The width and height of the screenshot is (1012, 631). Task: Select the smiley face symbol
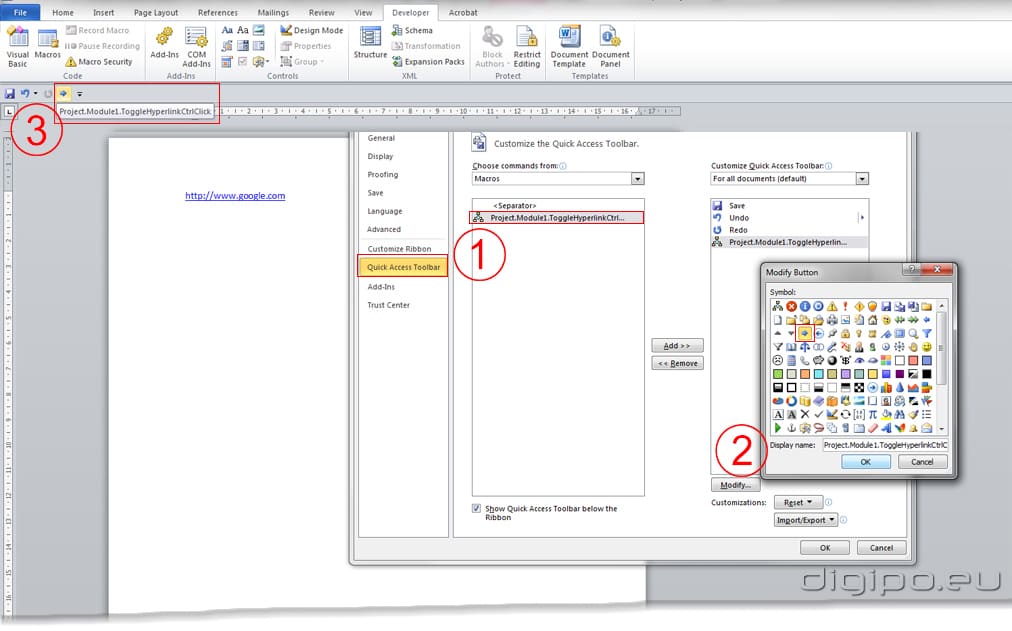(927, 347)
